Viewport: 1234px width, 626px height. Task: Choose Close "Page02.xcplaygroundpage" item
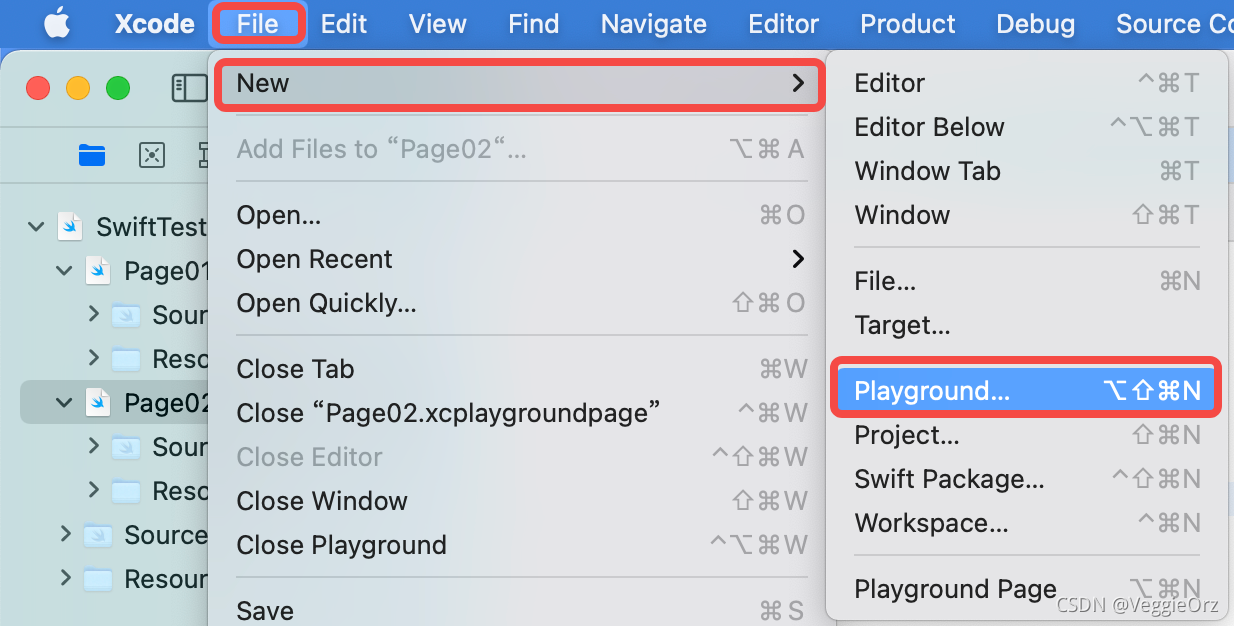tap(521, 413)
